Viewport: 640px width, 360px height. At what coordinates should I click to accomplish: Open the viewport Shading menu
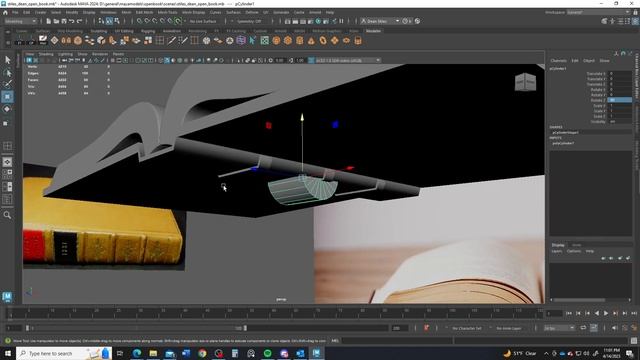pyautogui.click(x=46, y=54)
